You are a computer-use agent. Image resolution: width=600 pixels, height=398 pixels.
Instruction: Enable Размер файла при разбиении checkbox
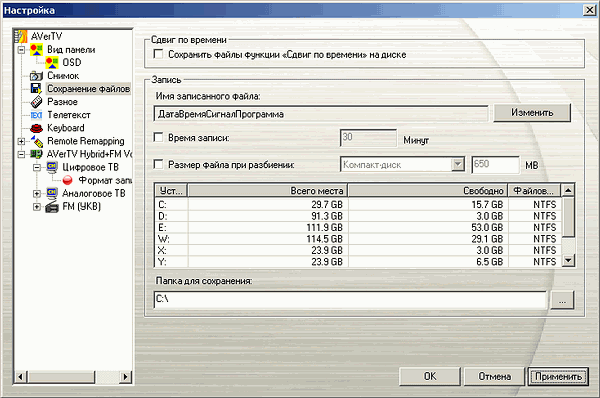tap(158, 165)
